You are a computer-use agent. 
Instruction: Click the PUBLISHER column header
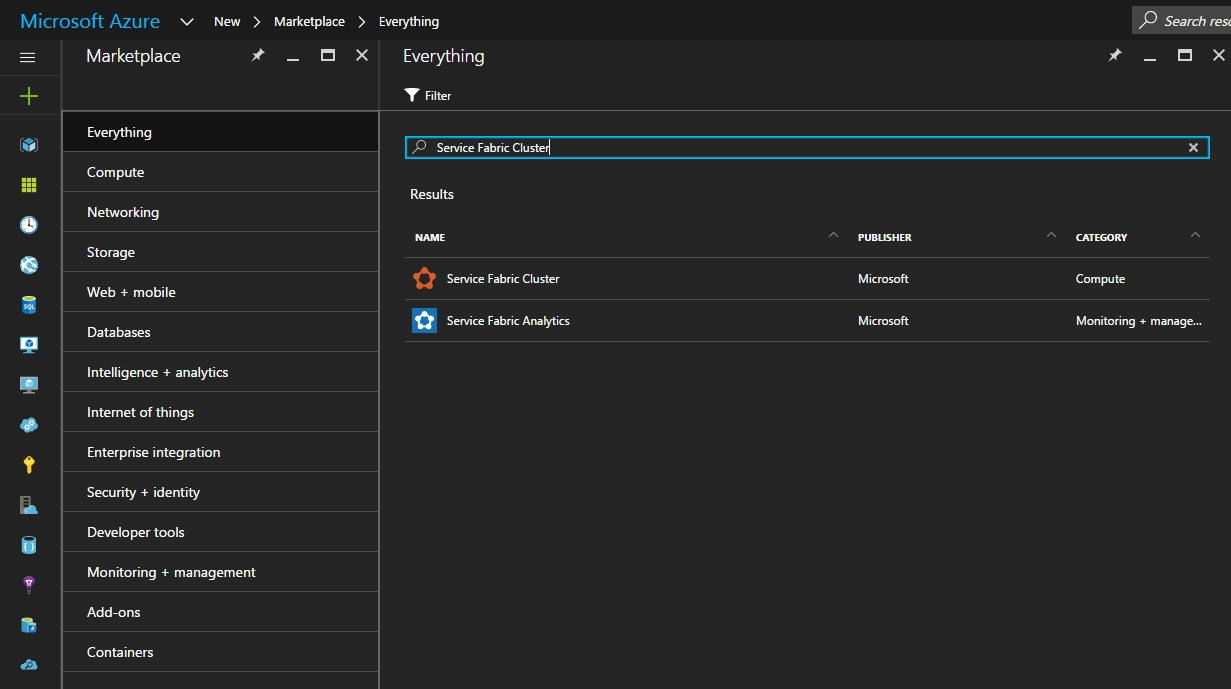[884, 237]
